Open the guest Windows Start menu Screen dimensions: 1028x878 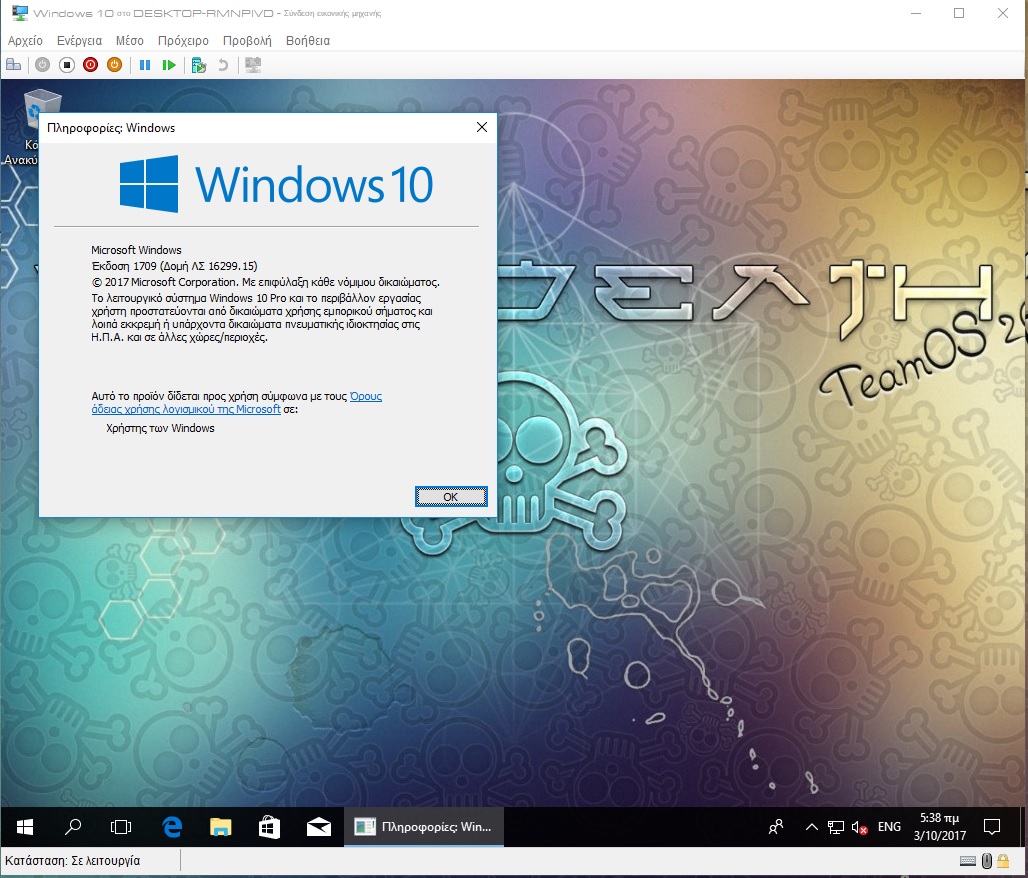(x=25, y=828)
